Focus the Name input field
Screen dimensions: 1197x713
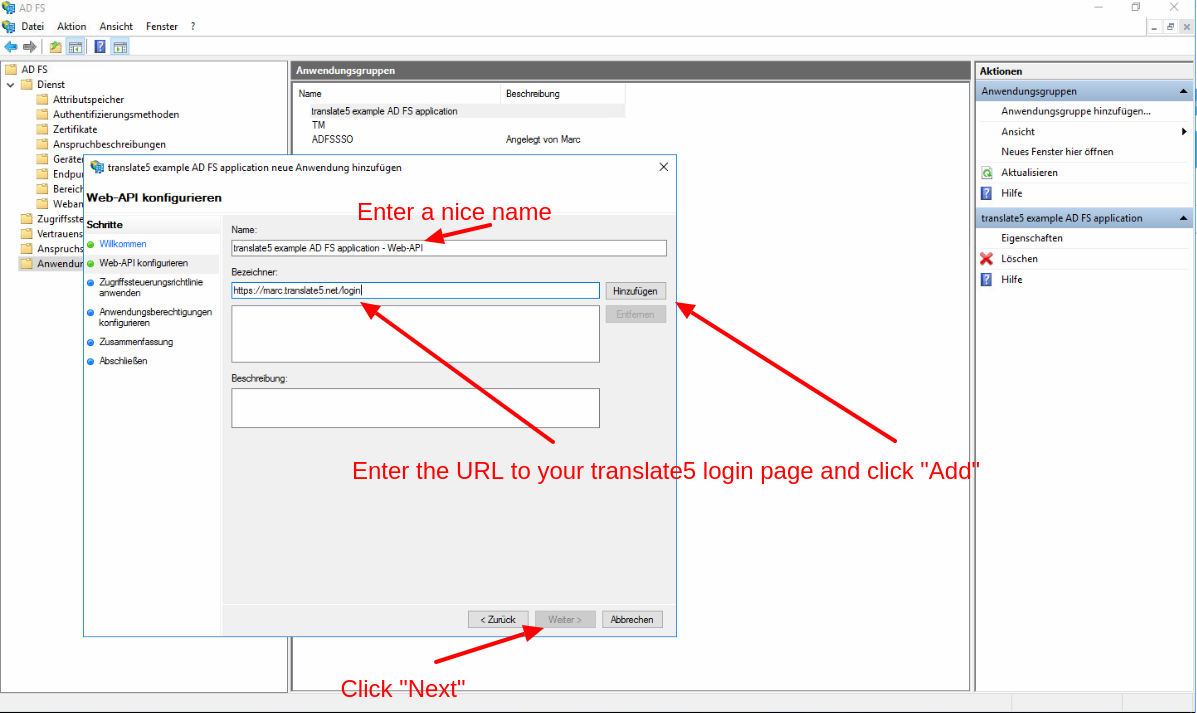(x=449, y=248)
